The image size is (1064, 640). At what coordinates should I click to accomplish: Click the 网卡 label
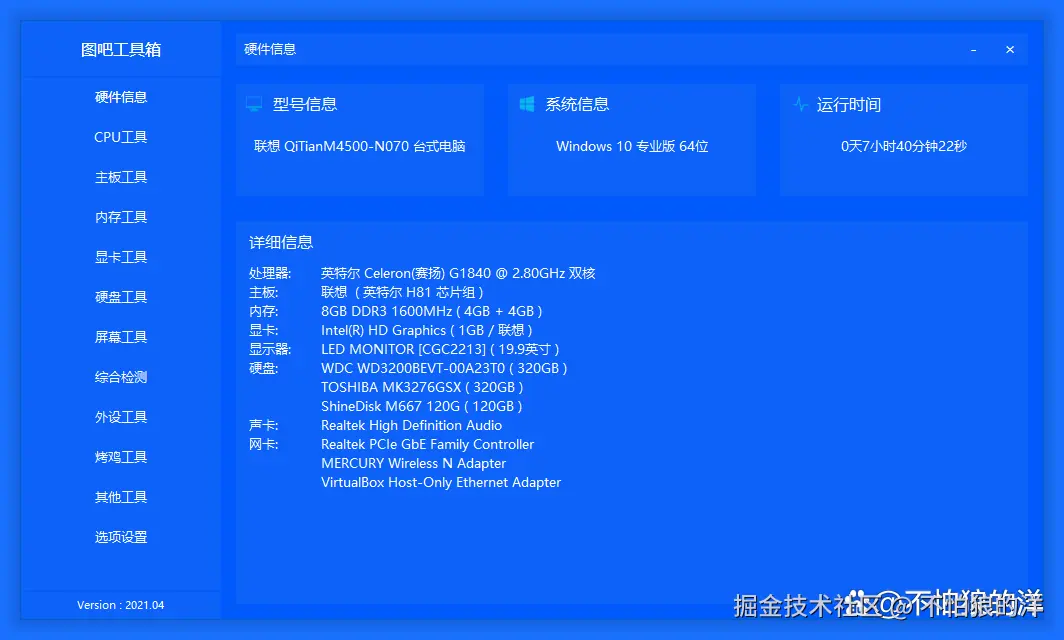point(263,444)
